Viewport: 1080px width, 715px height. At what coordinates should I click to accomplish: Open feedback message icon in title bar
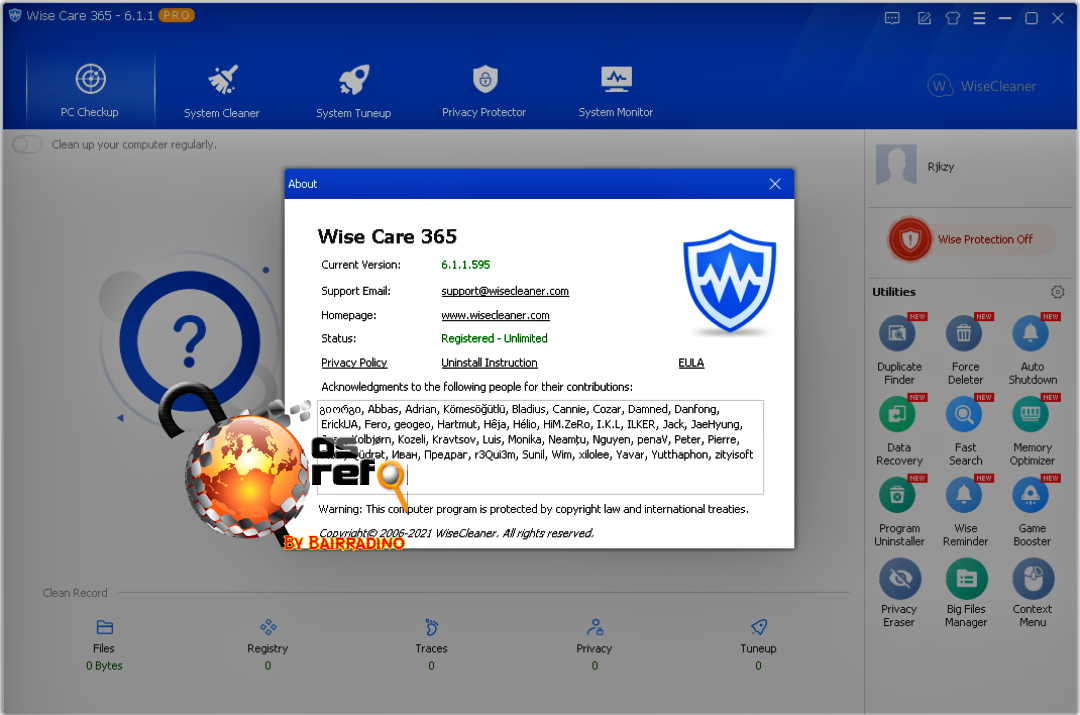(x=892, y=18)
